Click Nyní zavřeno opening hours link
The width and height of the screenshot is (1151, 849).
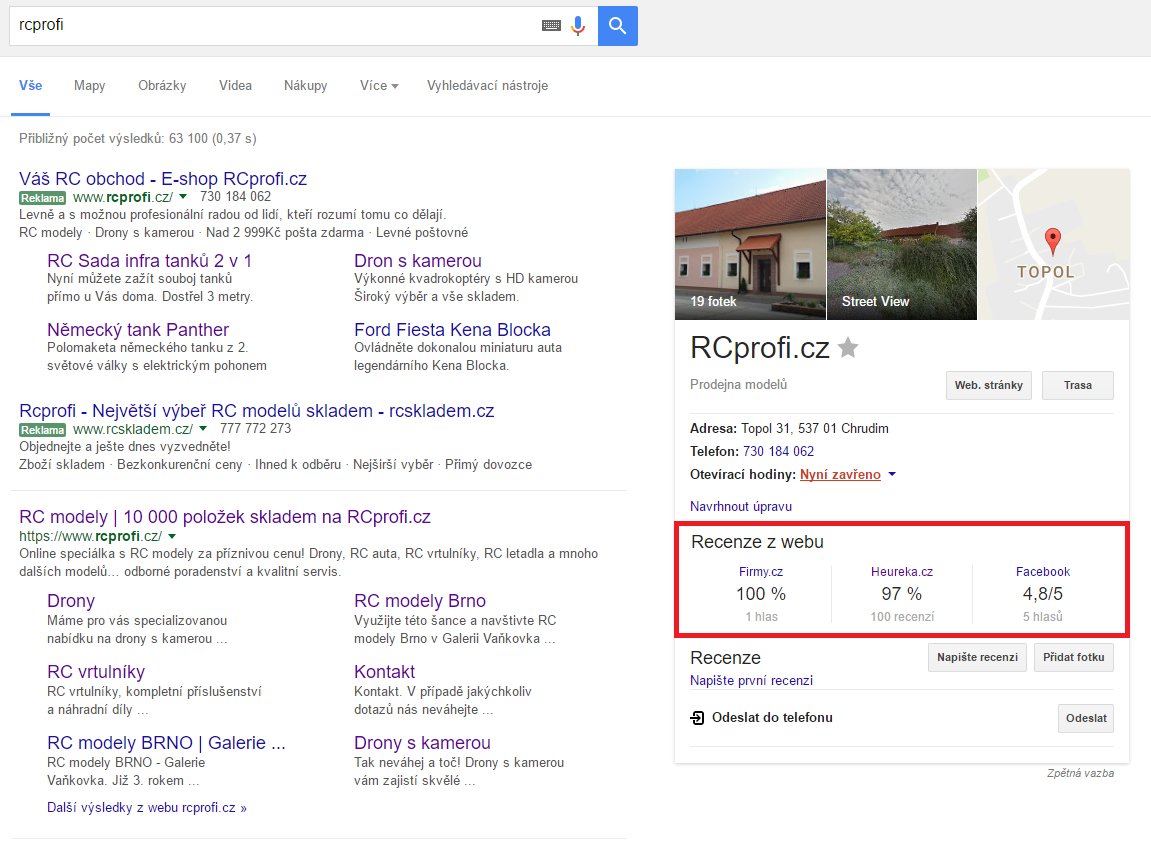coord(840,474)
